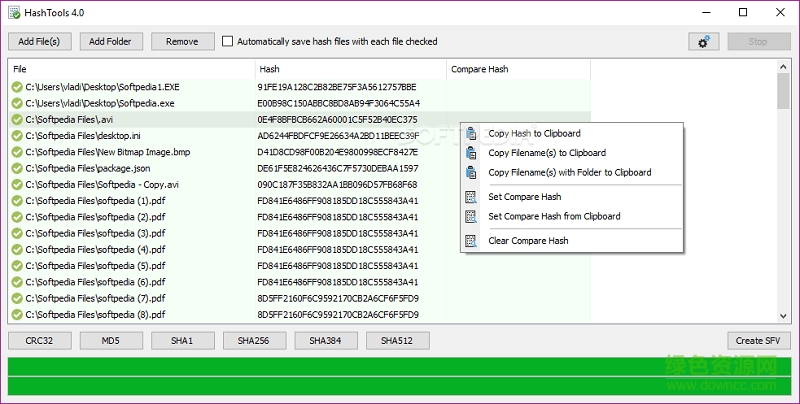The image size is (800, 404).
Task: Select file softpedia (2).pdf row
Action: [x=299, y=217]
